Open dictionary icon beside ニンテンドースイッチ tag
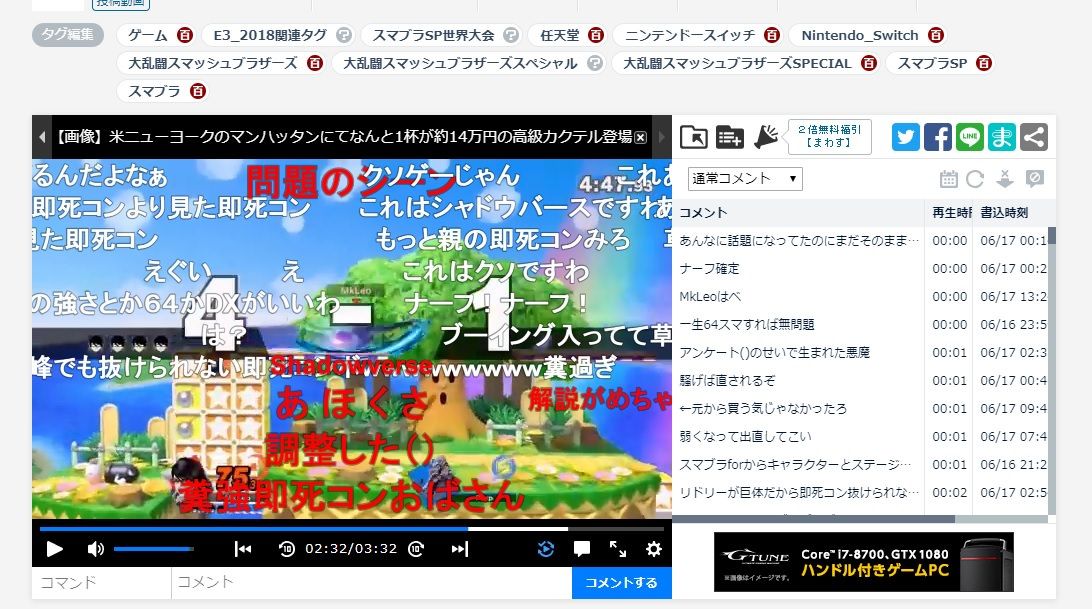The height and width of the screenshot is (609, 1092). (x=772, y=35)
